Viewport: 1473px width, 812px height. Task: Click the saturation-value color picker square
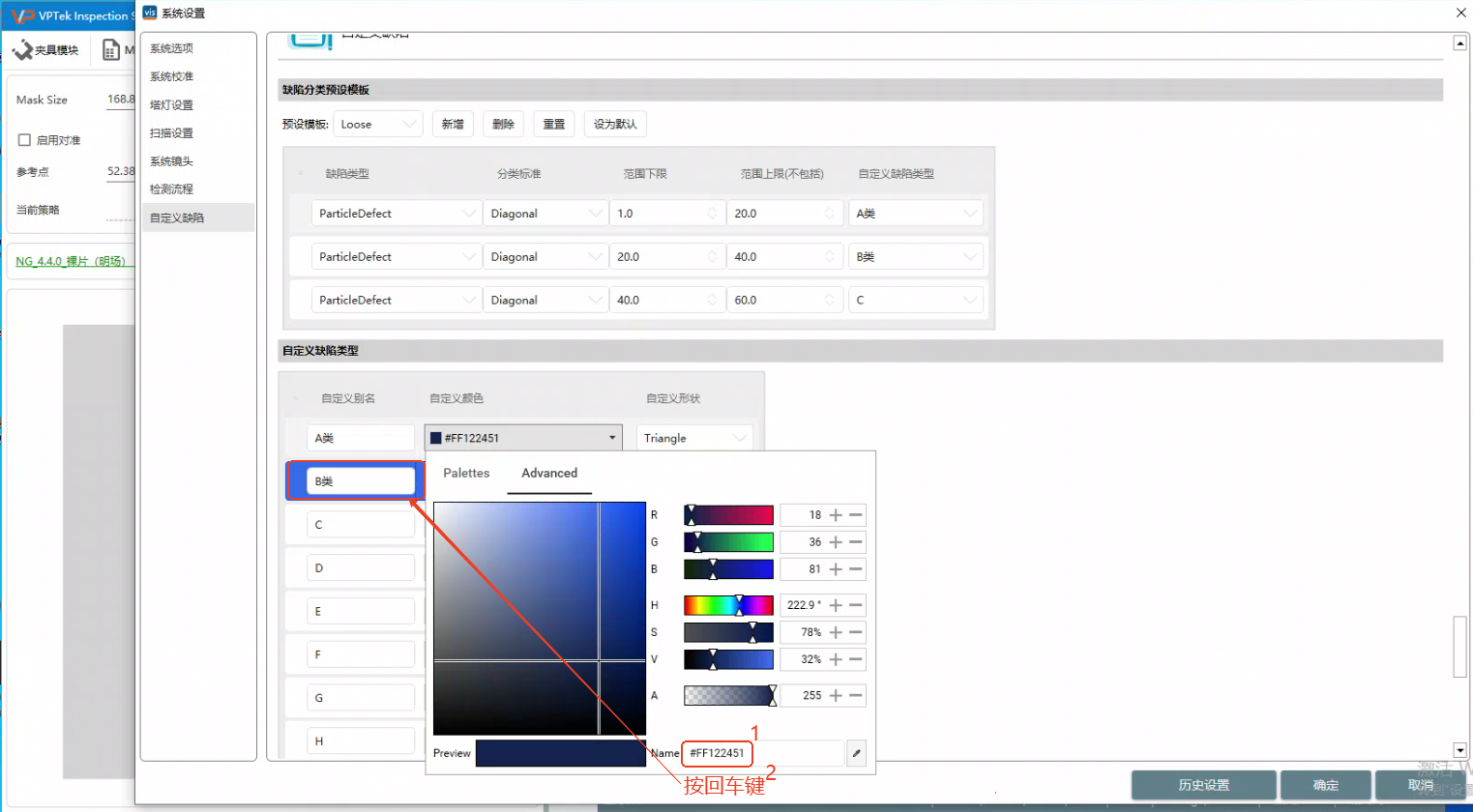coord(540,619)
